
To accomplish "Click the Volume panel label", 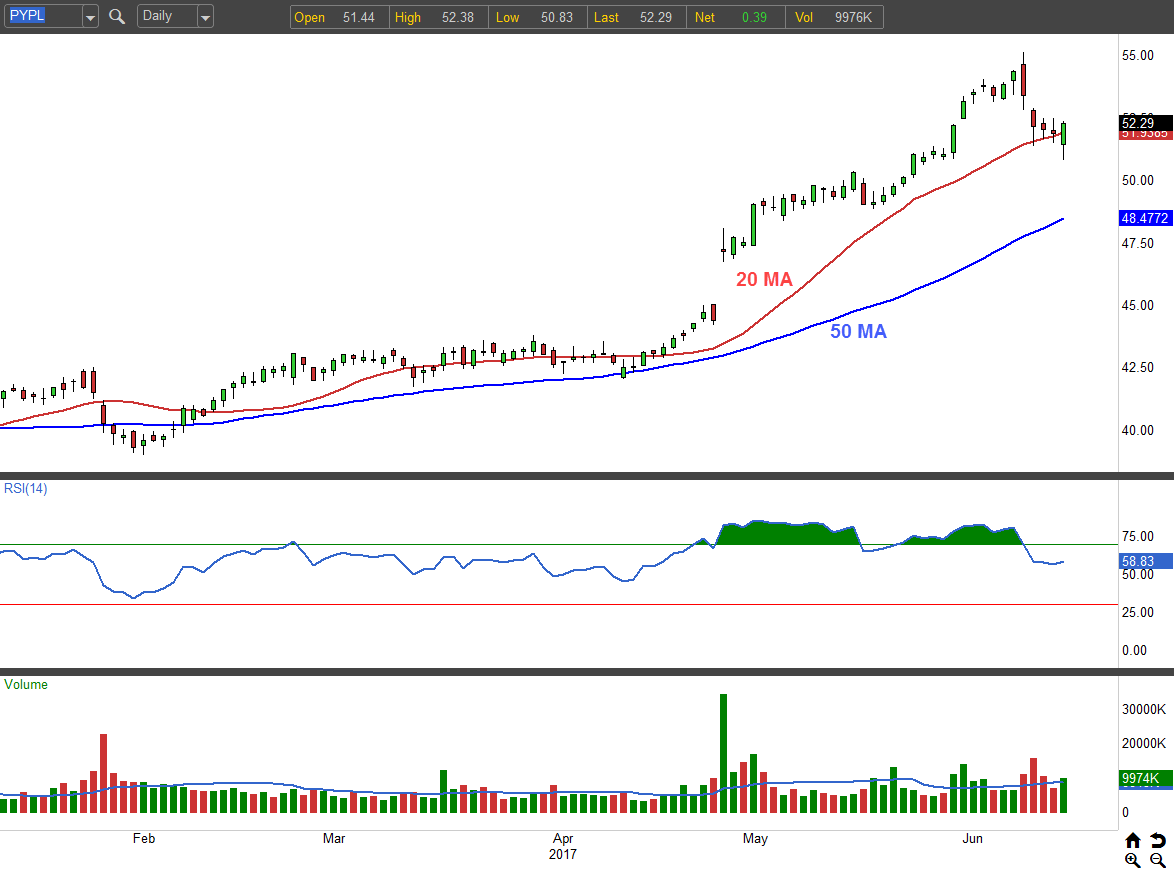I will (25, 684).
